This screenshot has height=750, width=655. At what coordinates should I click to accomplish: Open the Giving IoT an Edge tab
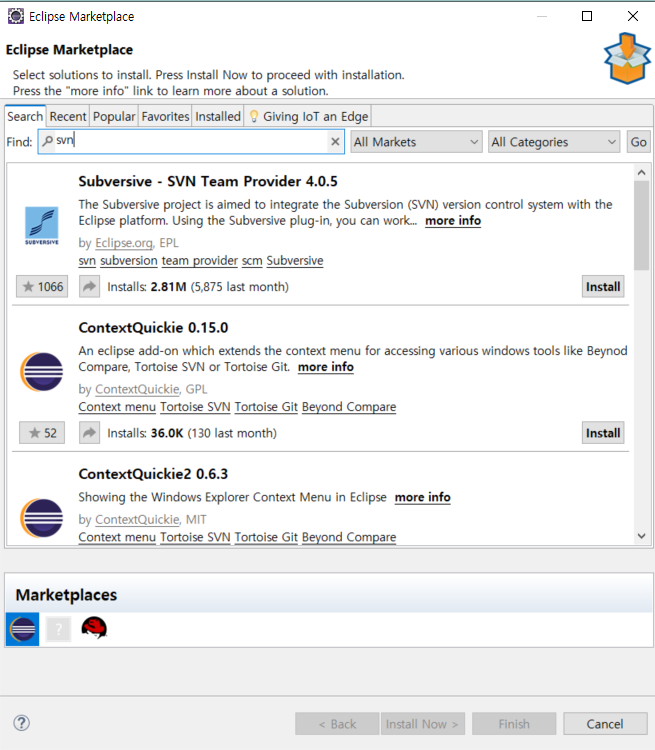[308, 116]
